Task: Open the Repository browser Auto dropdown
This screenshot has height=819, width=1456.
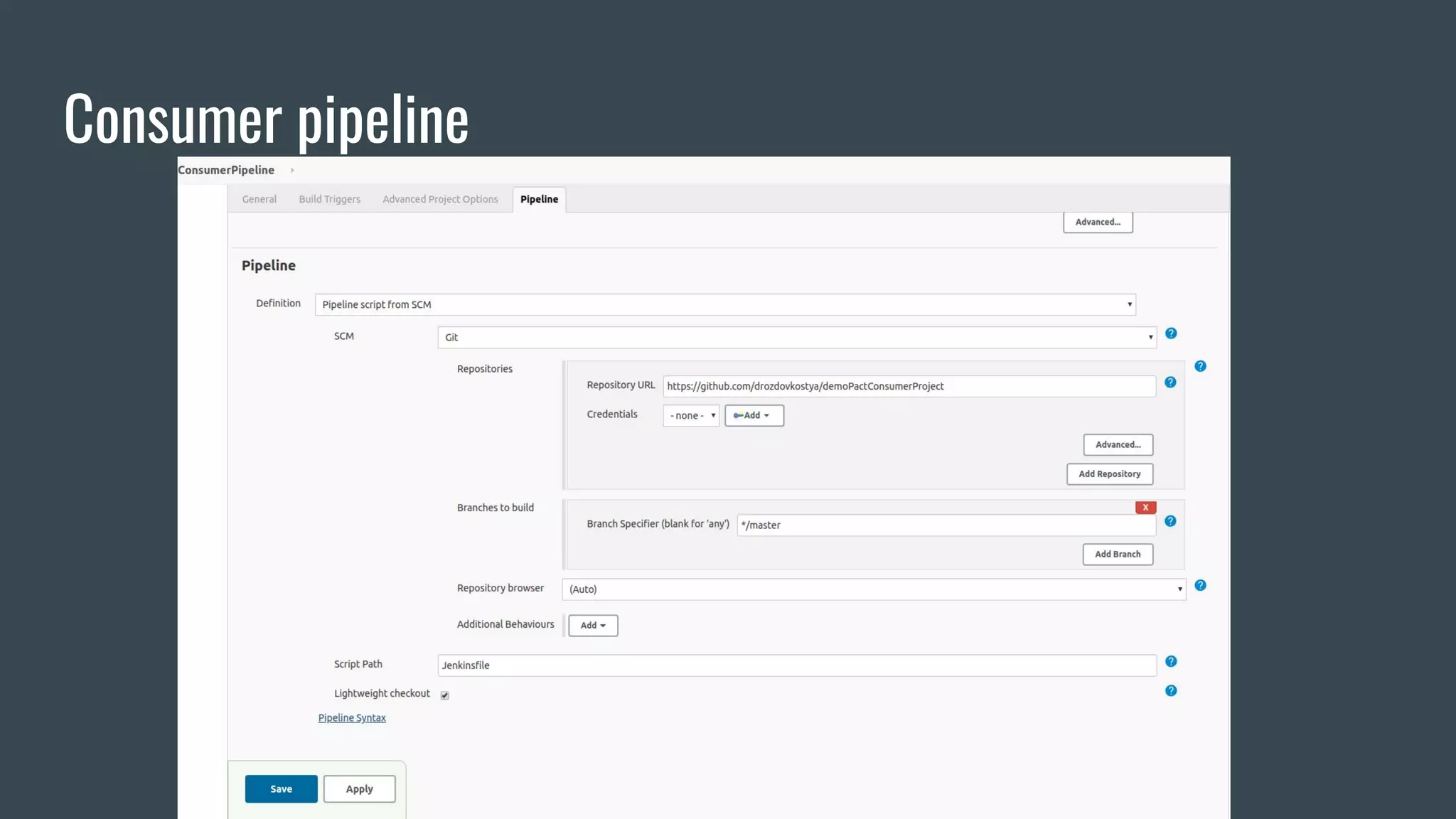Action: click(x=874, y=589)
